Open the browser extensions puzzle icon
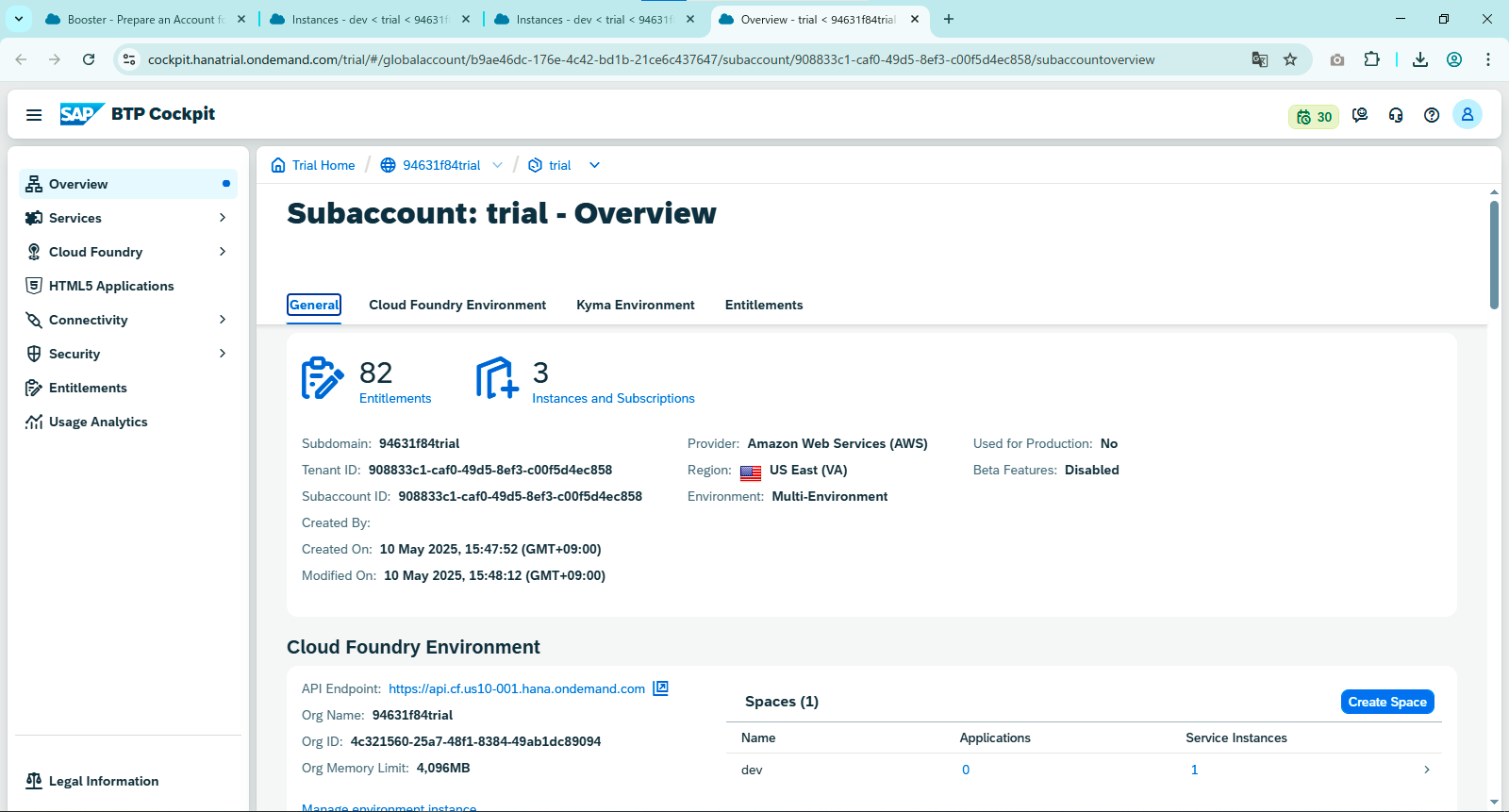The height and width of the screenshot is (812, 1509). pos(1372,59)
